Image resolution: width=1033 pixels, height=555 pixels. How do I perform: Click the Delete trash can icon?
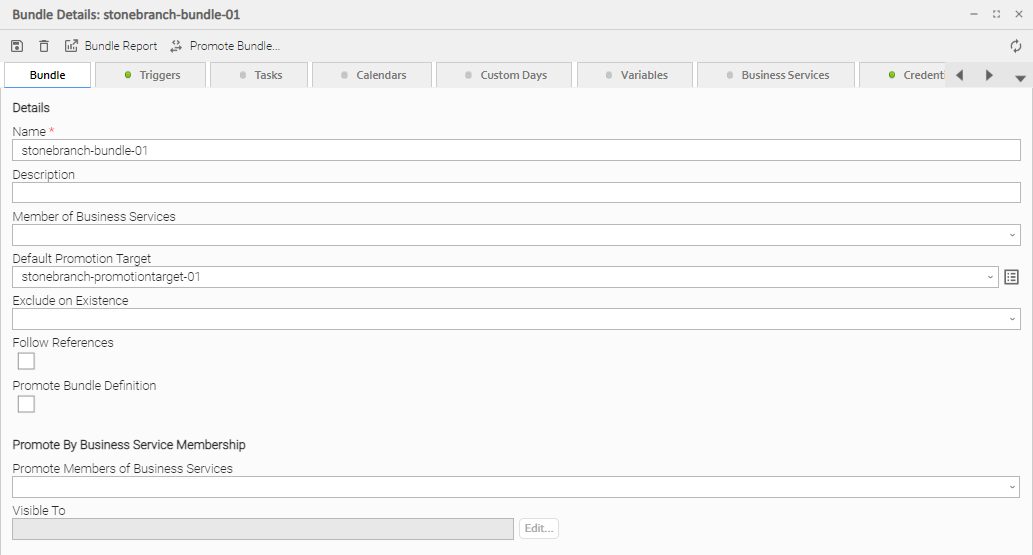pos(43,46)
